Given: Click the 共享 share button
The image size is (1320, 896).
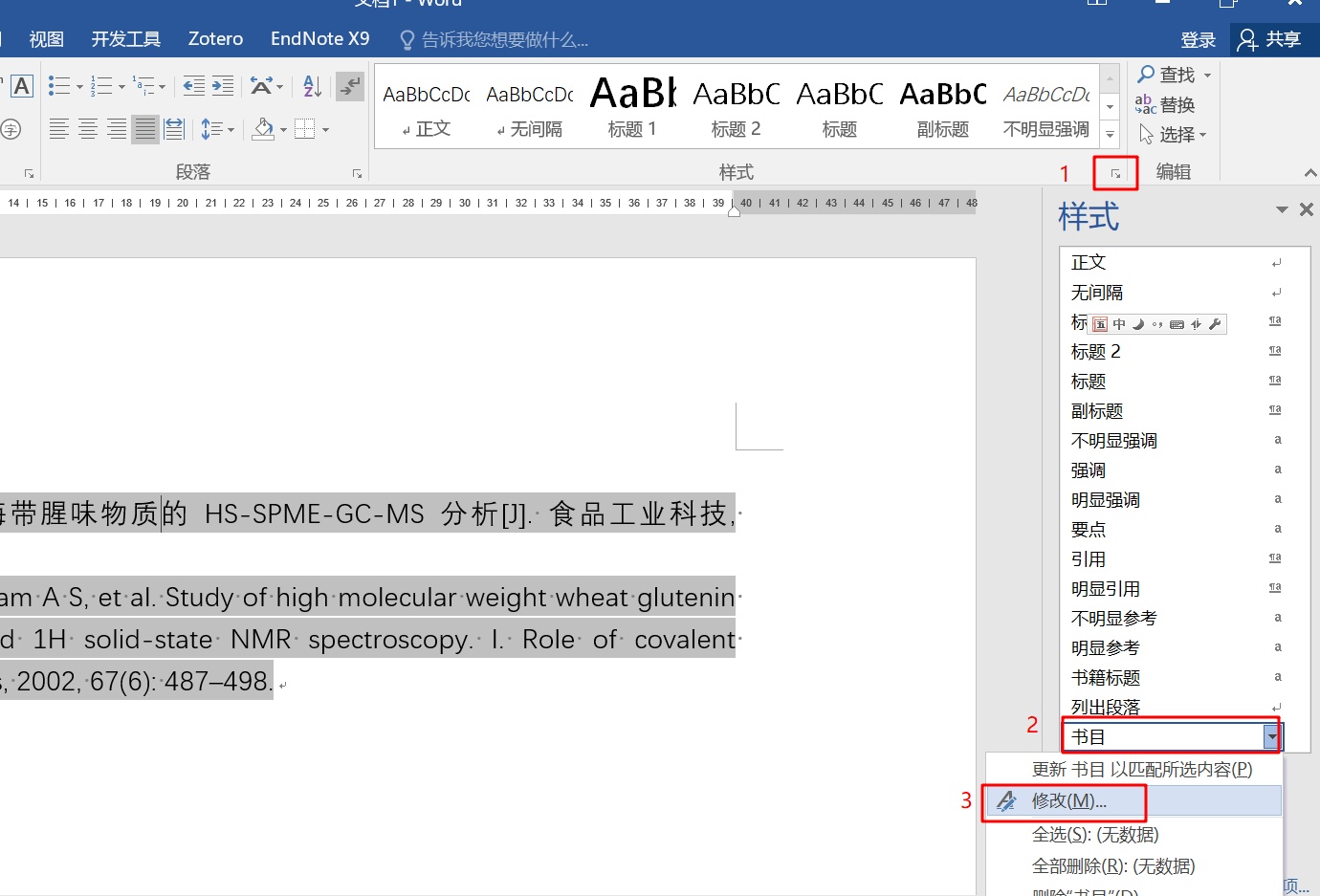Looking at the screenshot, I should coord(1269,39).
